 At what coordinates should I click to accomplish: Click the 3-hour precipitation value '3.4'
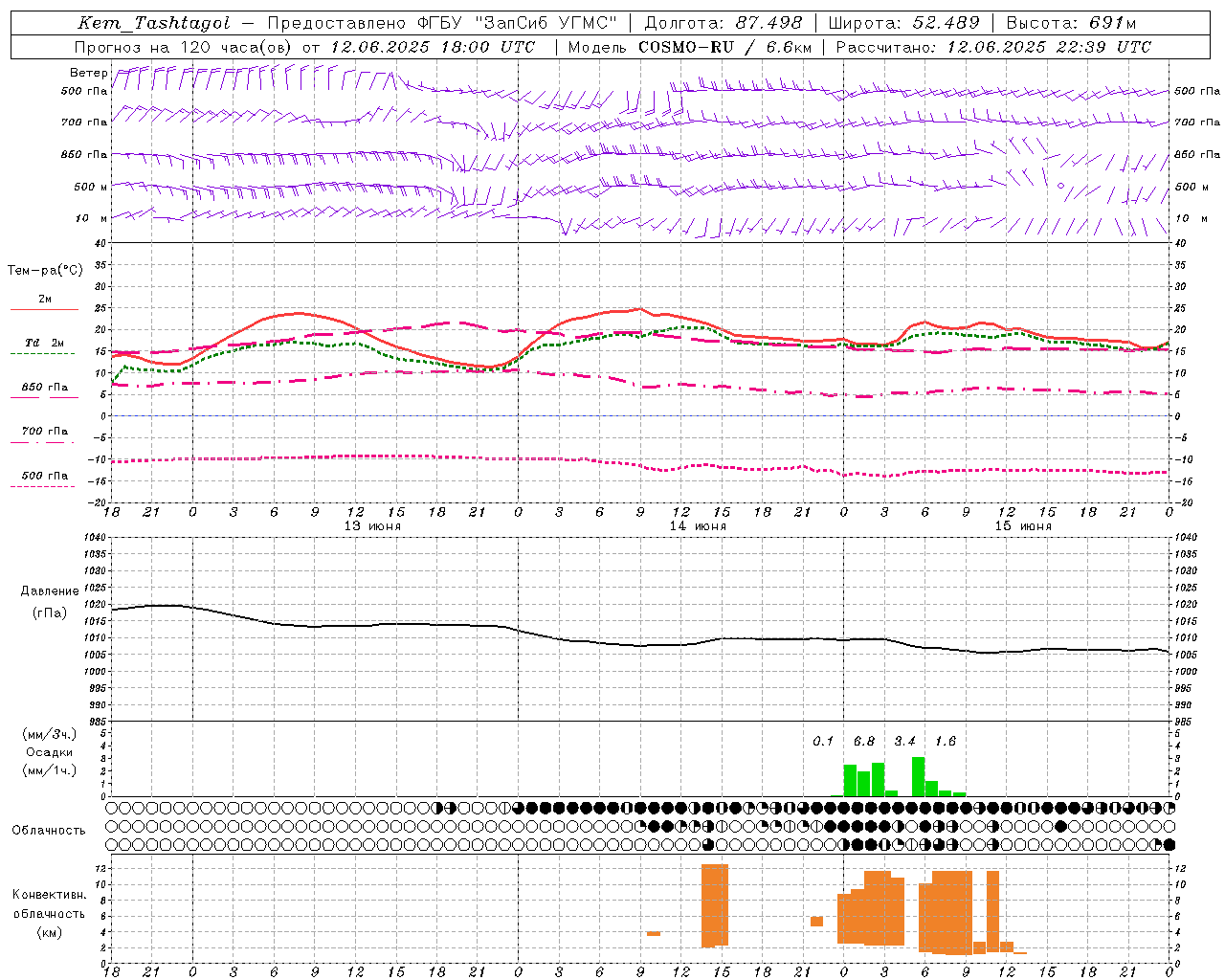904,742
